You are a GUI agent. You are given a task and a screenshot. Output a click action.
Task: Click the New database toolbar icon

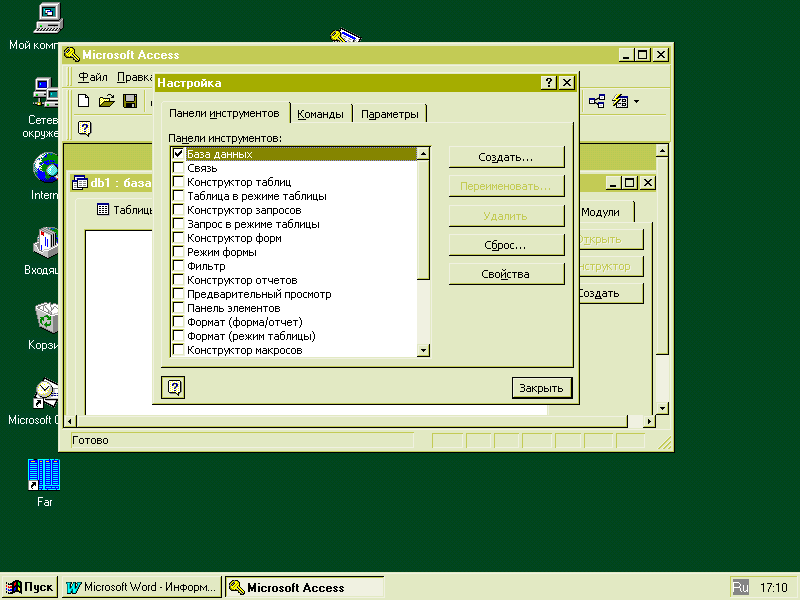tap(85, 101)
